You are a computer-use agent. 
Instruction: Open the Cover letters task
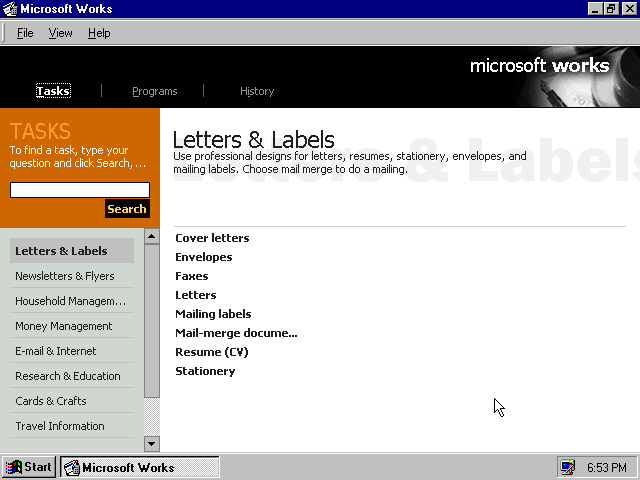(x=212, y=238)
